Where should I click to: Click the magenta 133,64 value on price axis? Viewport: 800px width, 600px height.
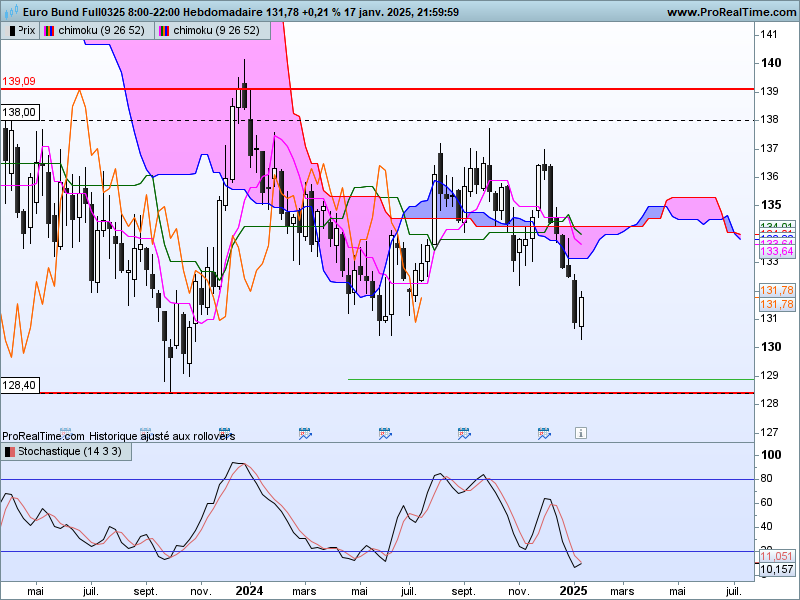click(x=777, y=252)
